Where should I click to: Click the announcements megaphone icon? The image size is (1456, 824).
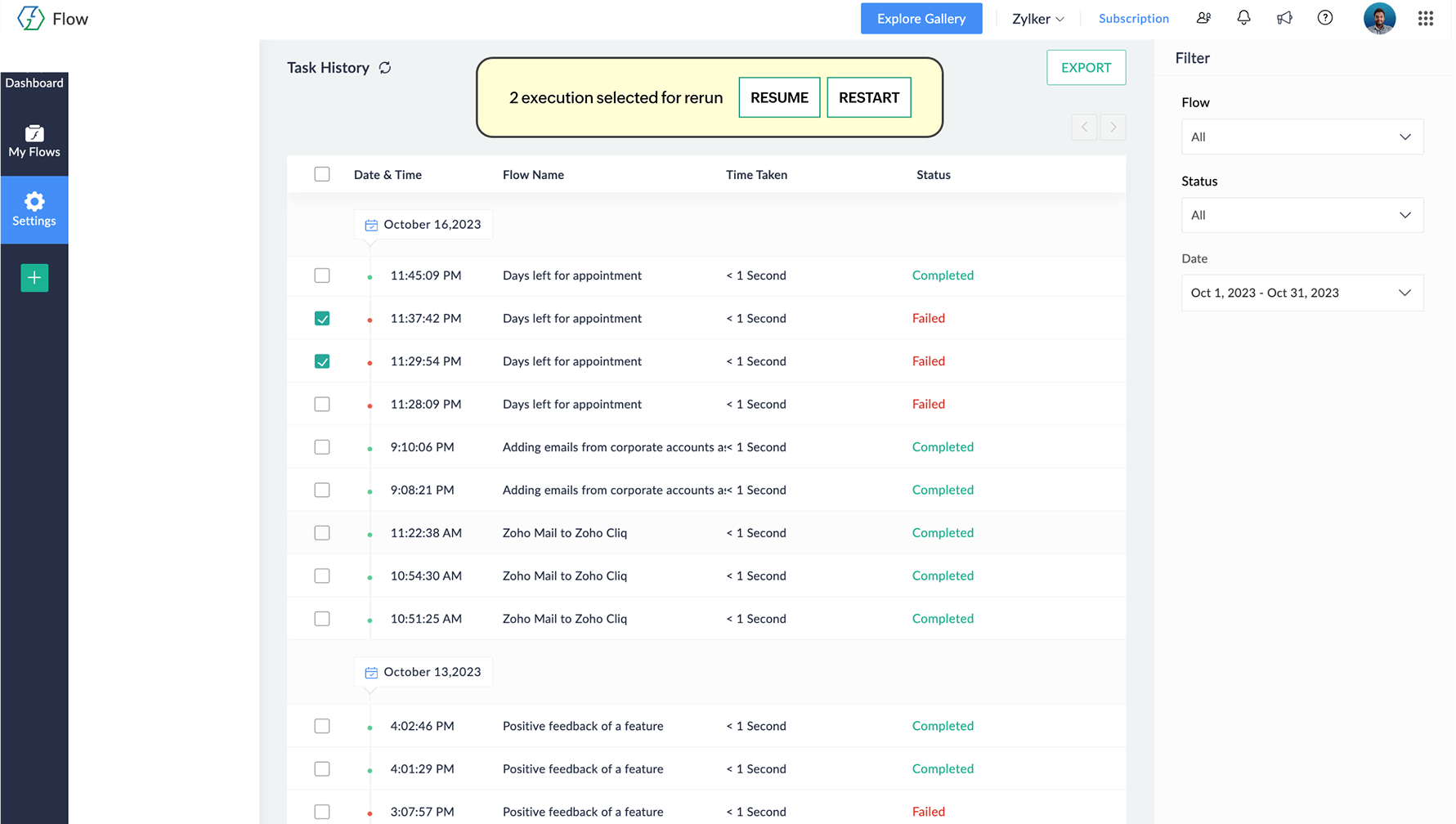pyautogui.click(x=1284, y=18)
